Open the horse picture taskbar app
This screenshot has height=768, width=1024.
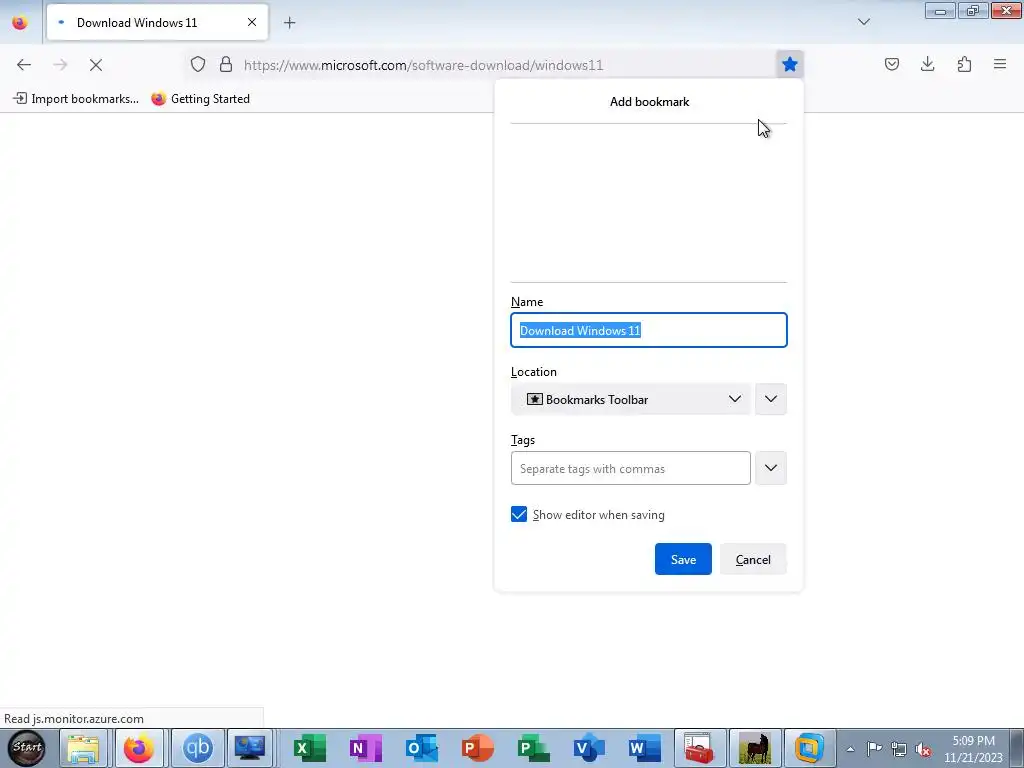click(754, 748)
